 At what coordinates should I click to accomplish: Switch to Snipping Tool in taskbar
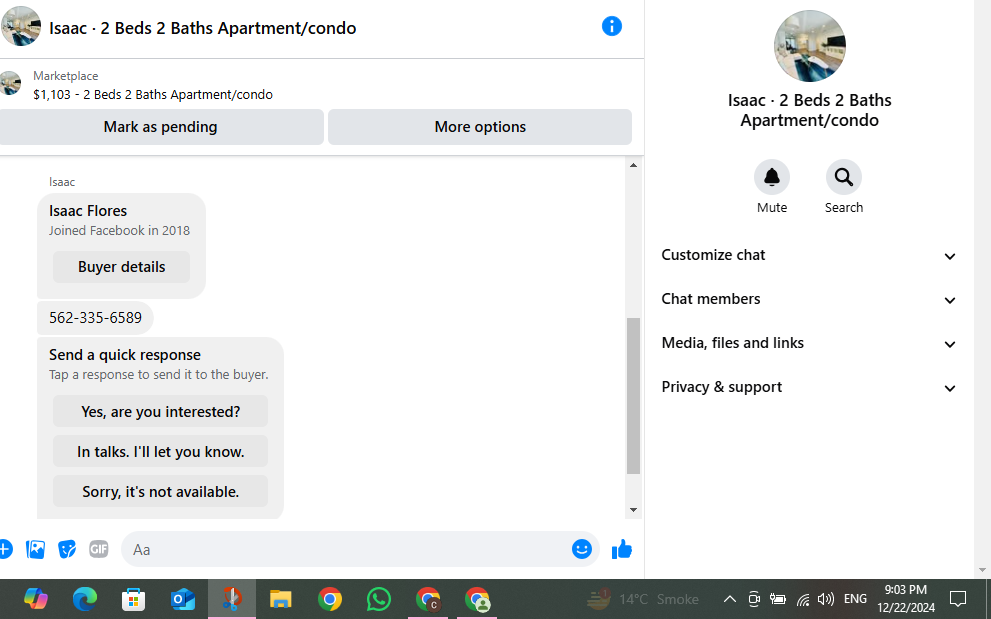tap(231, 599)
